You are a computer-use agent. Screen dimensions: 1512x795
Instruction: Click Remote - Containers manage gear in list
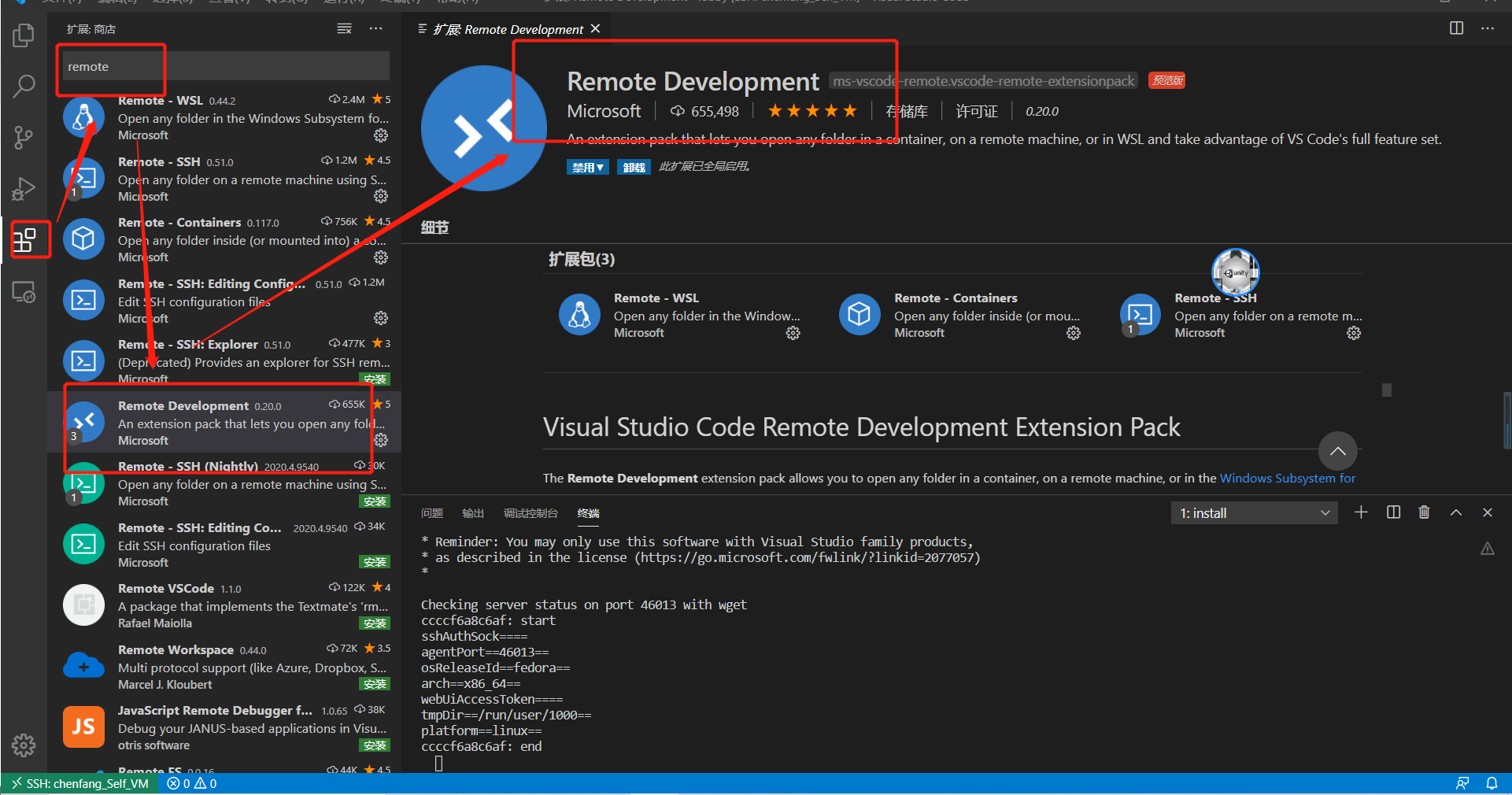pos(381,257)
